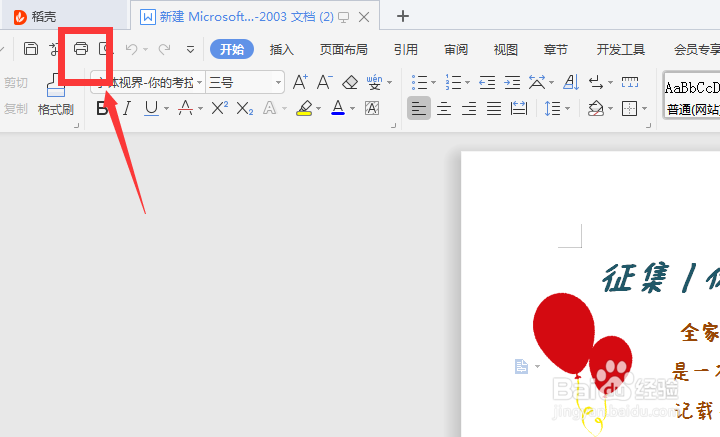
Task: Click the bullet list icon
Action: click(x=419, y=83)
